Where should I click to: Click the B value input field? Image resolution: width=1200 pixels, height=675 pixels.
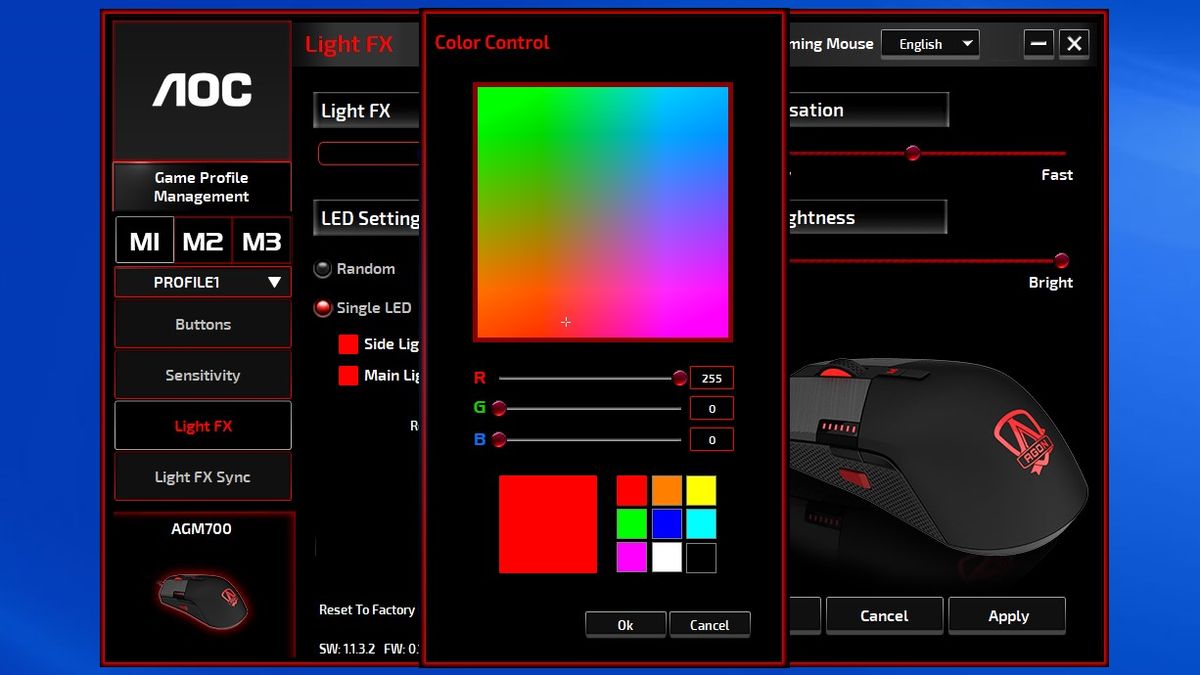coord(711,439)
